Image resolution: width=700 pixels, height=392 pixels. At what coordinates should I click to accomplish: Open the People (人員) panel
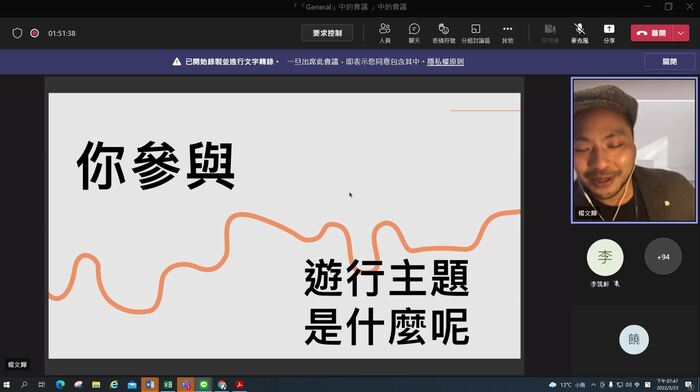(384, 33)
